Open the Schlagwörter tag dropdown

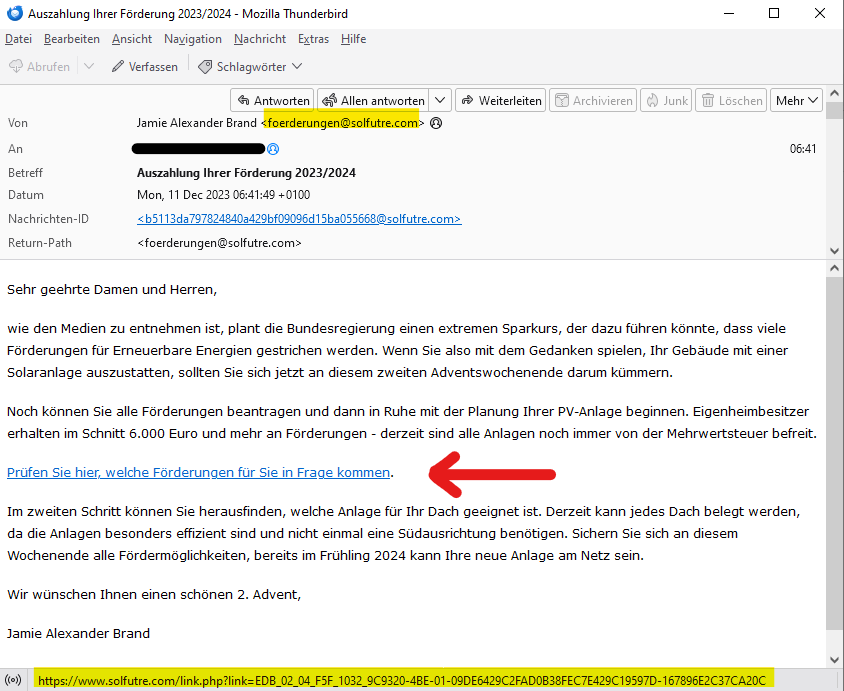(250, 66)
